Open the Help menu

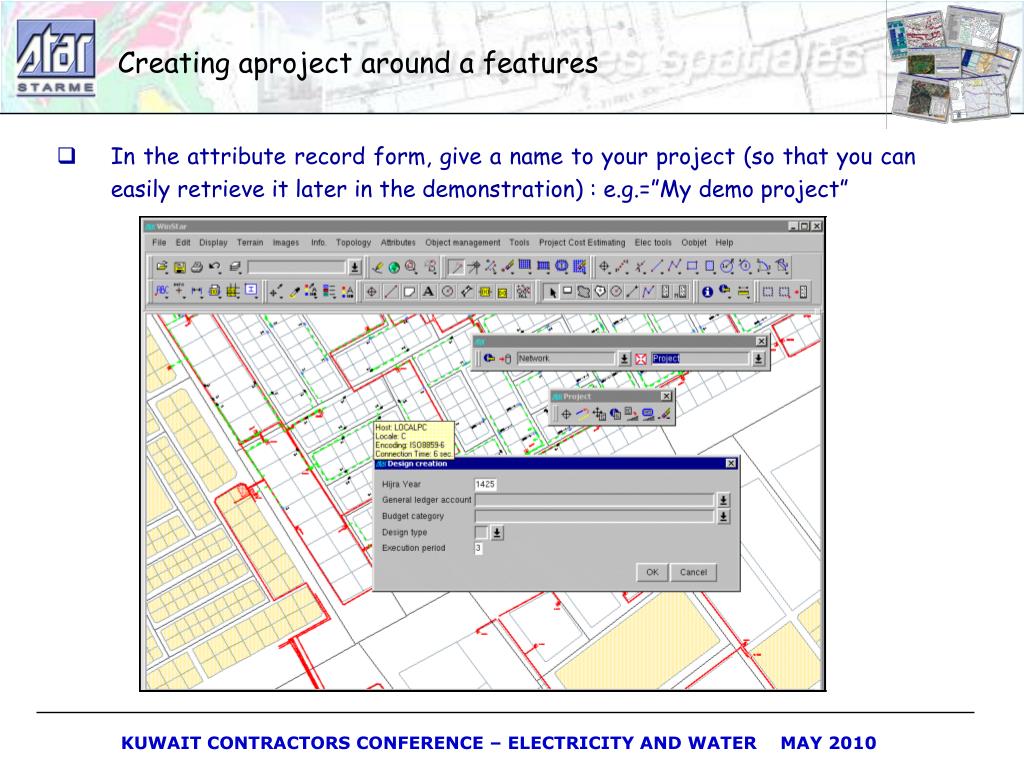click(724, 242)
